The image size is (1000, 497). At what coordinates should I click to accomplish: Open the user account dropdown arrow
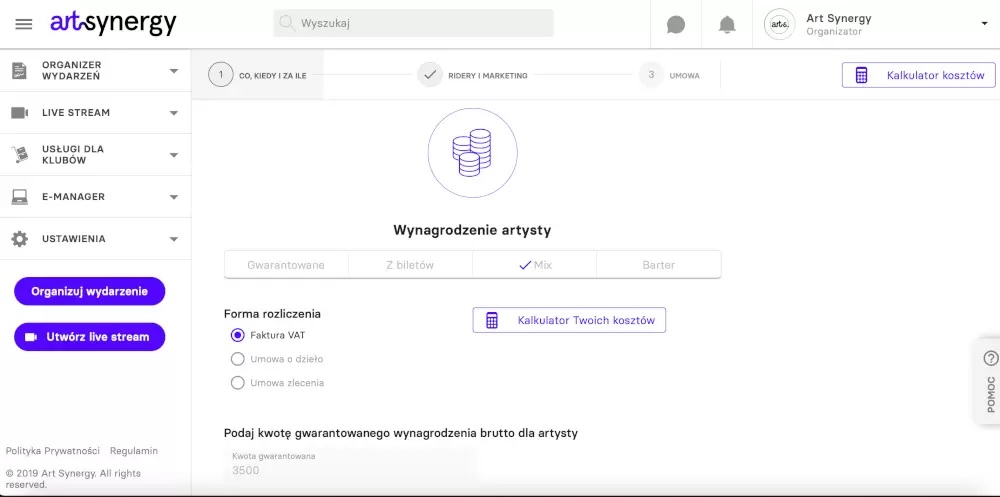[983, 24]
